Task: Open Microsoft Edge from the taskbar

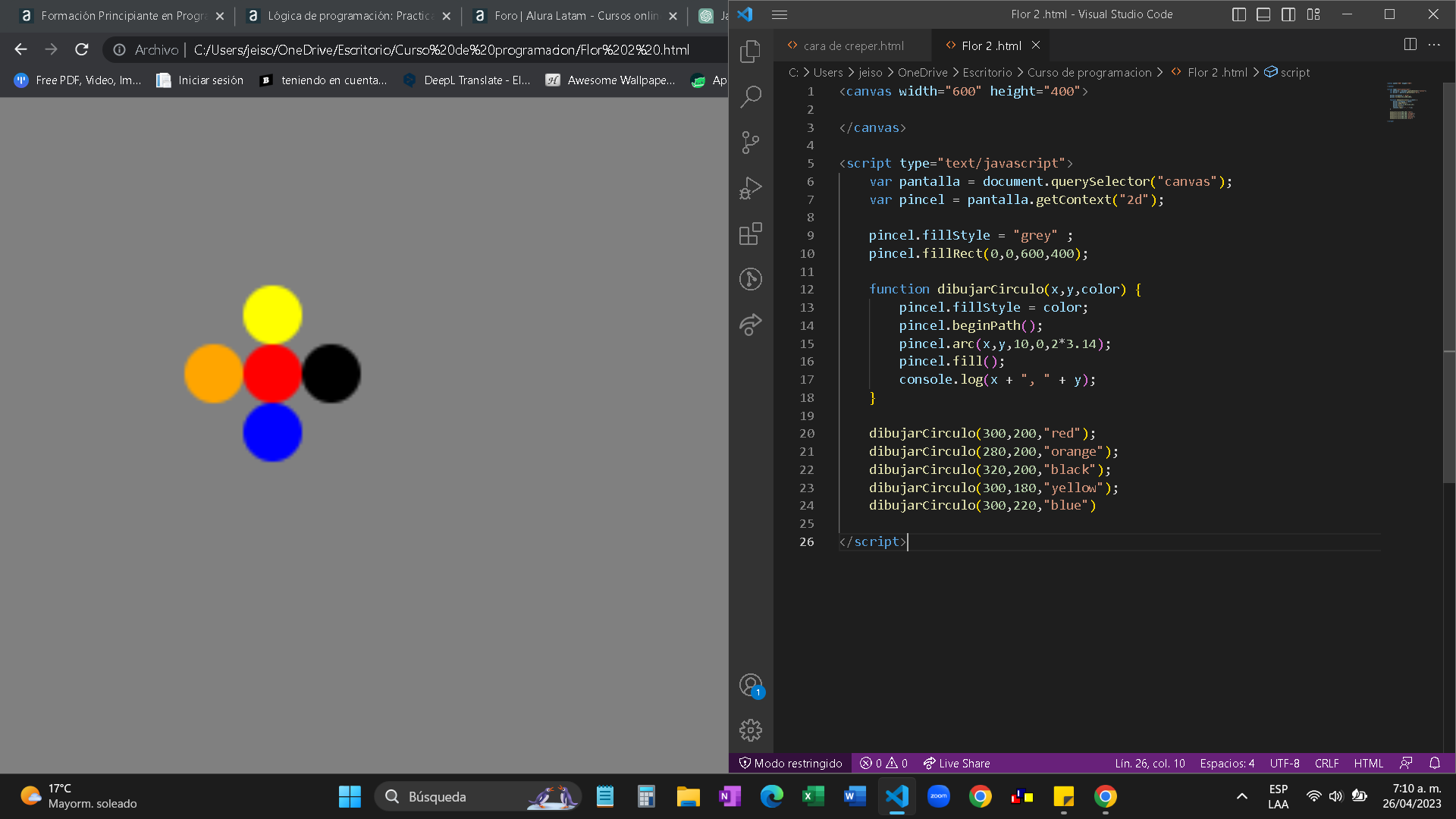Action: click(x=771, y=796)
